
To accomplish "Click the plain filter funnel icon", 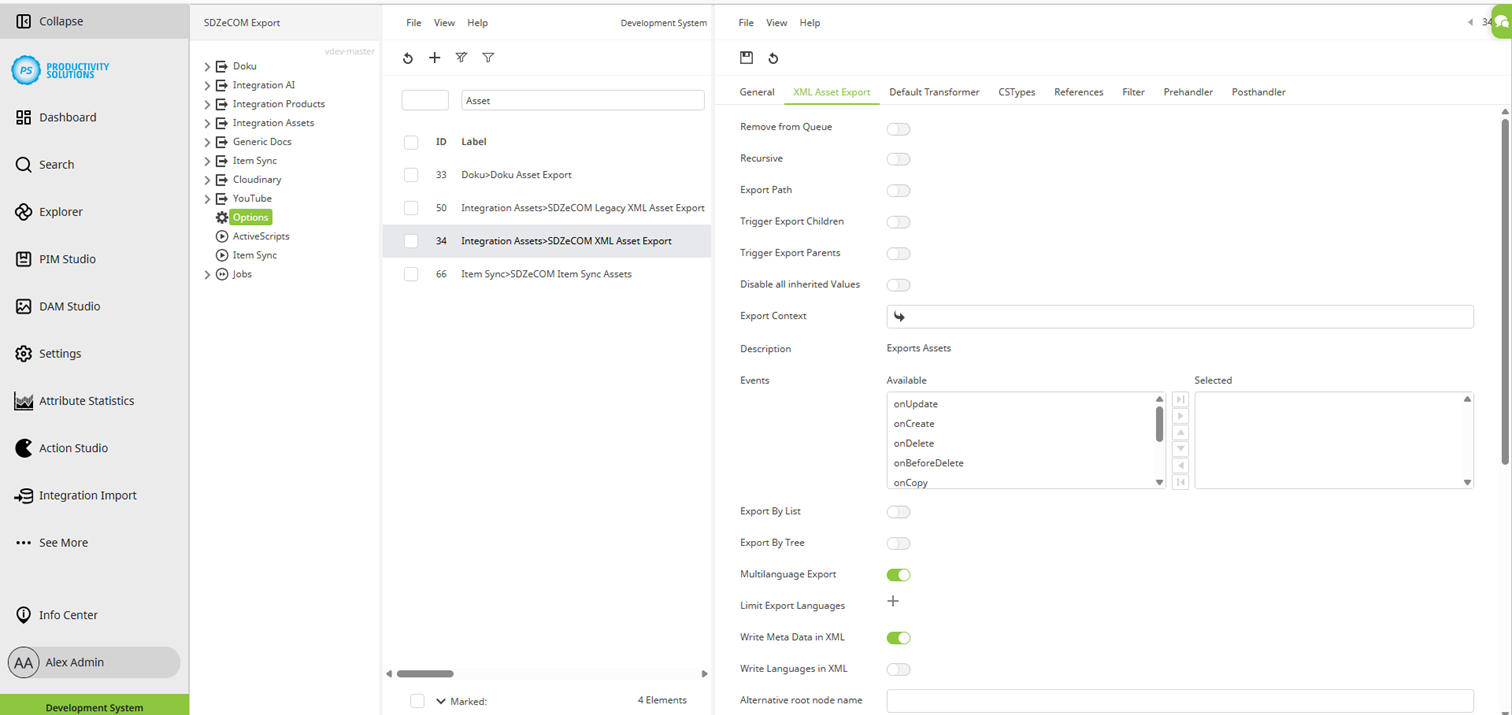I will (488, 58).
